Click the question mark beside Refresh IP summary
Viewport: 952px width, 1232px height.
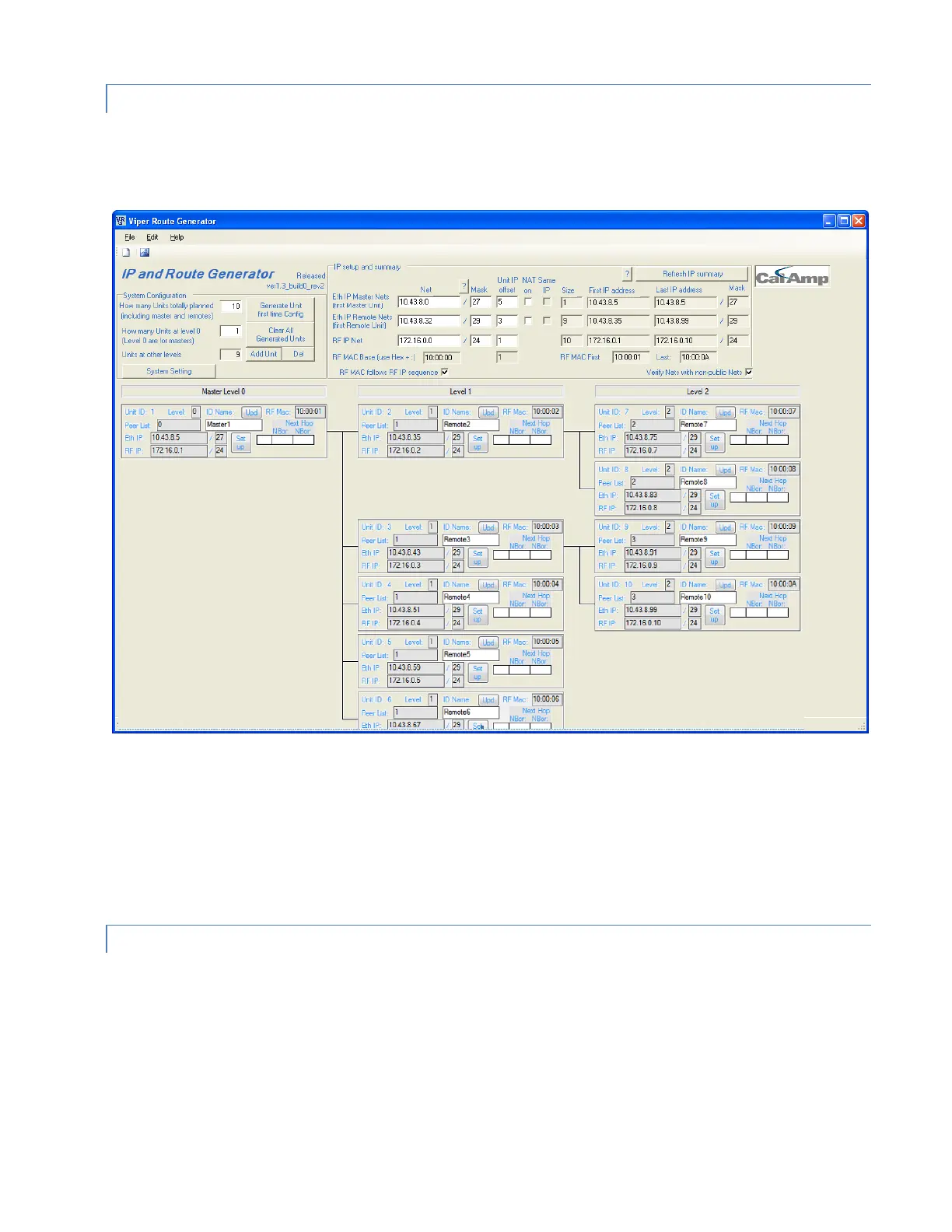pos(628,274)
